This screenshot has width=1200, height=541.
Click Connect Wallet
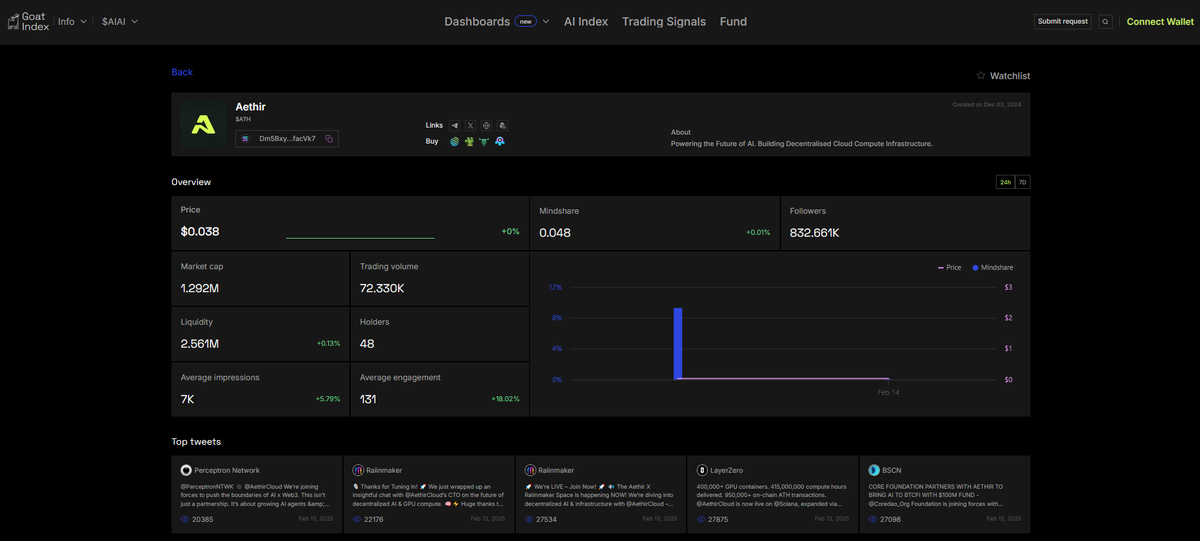(1160, 21)
